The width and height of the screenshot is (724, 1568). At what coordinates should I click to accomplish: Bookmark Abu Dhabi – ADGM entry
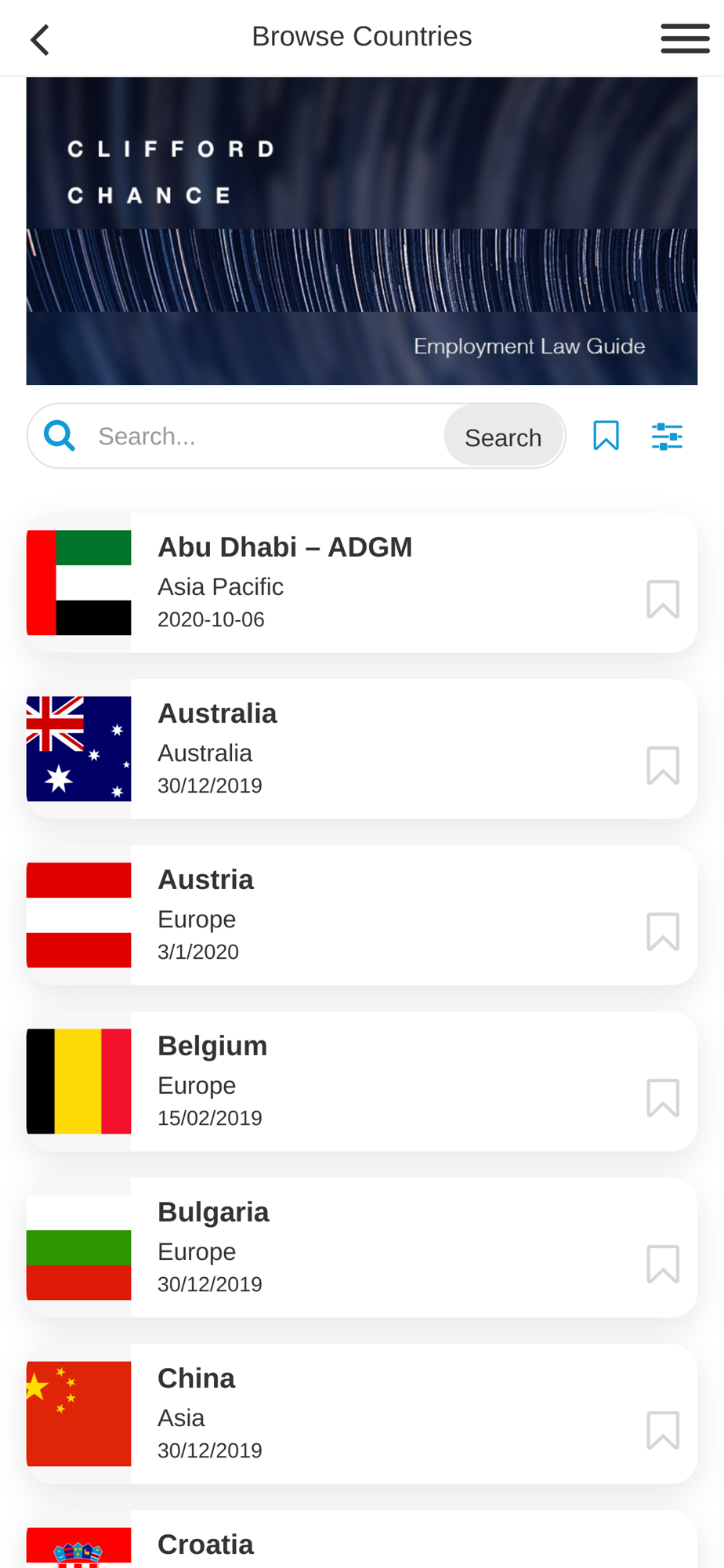(663, 600)
